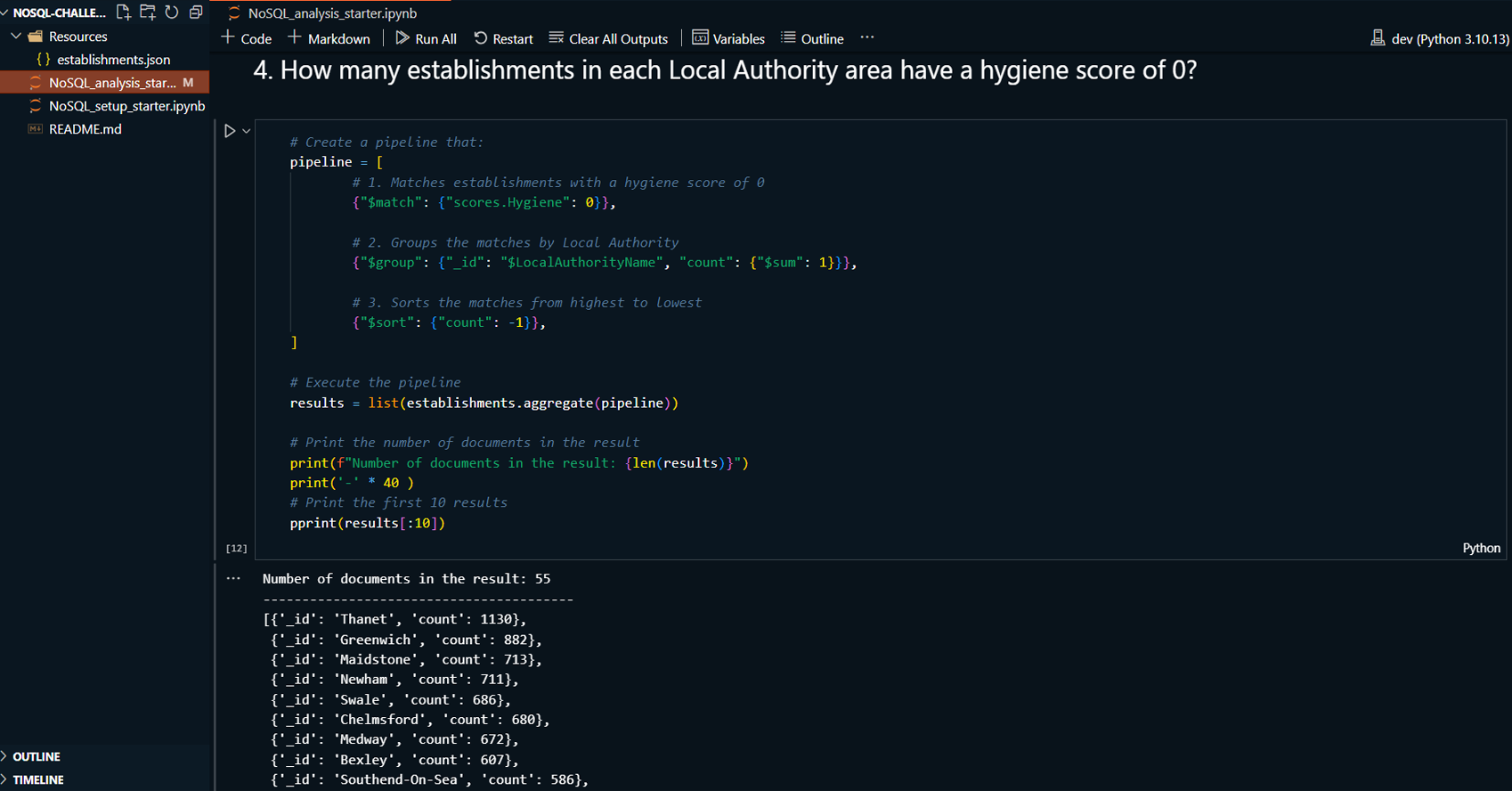Image resolution: width=1512 pixels, height=791 pixels.
Task: Click the New Folder icon in explorer header
Action: (x=148, y=12)
